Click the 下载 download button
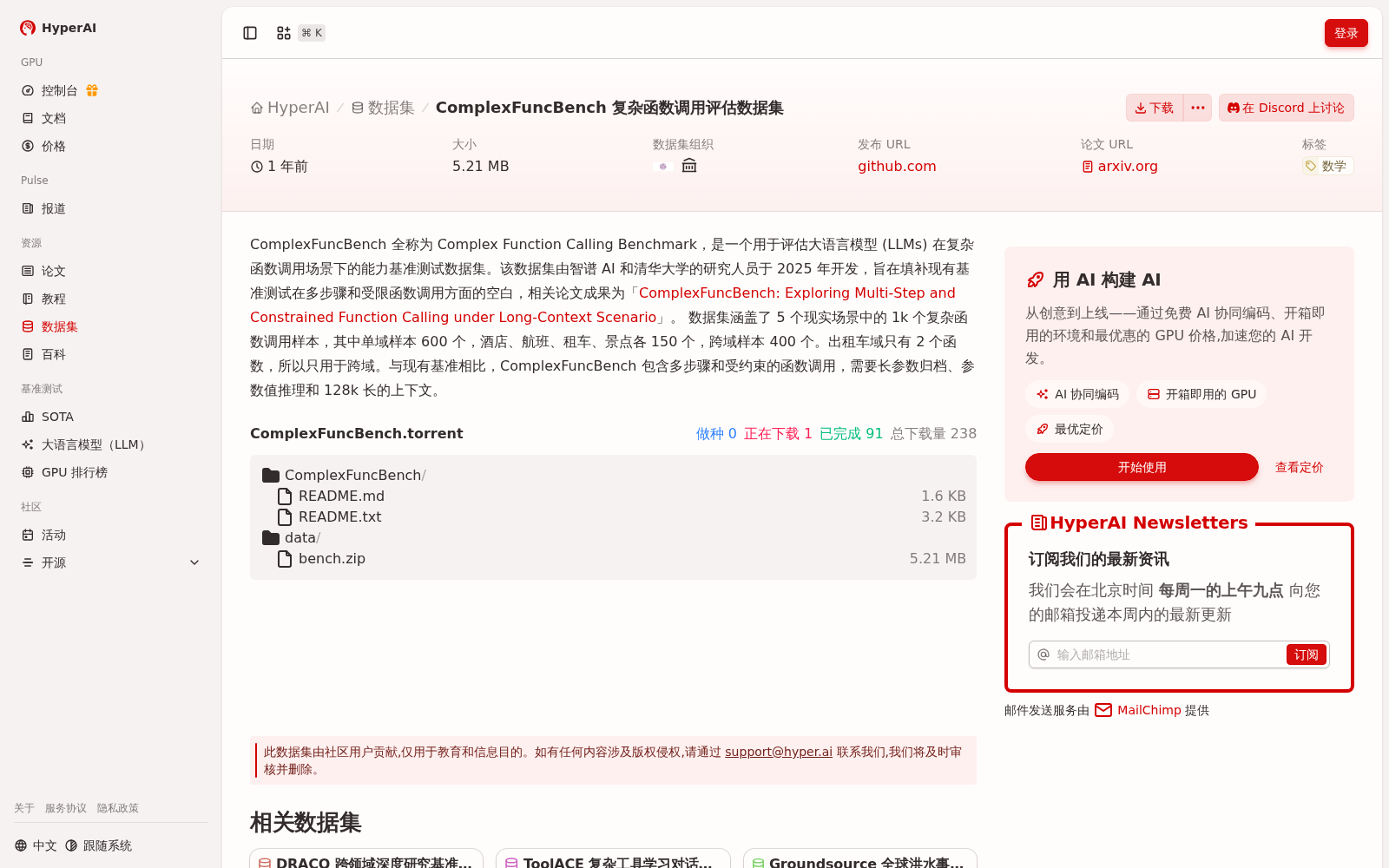This screenshot has width=1389, height=868. coord(1155,108)
